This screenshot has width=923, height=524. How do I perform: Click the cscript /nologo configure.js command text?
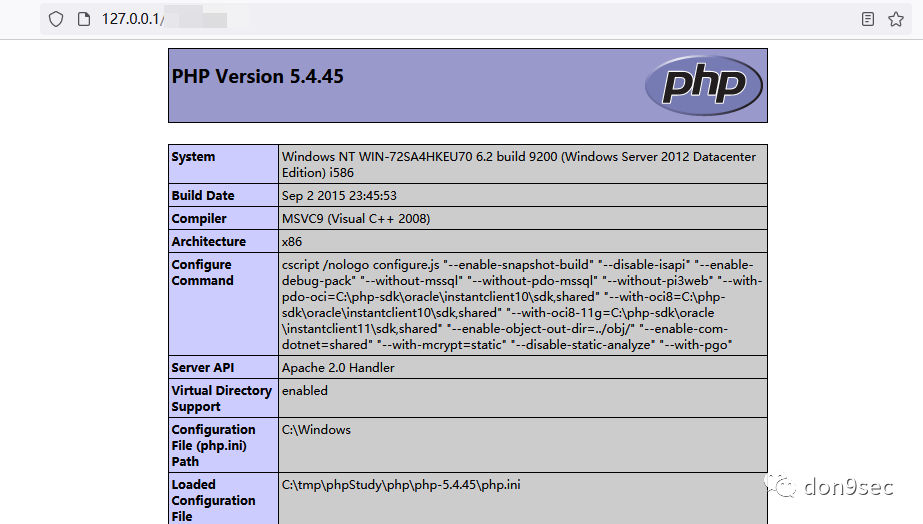pyautogui.click(x=523, y=304)
